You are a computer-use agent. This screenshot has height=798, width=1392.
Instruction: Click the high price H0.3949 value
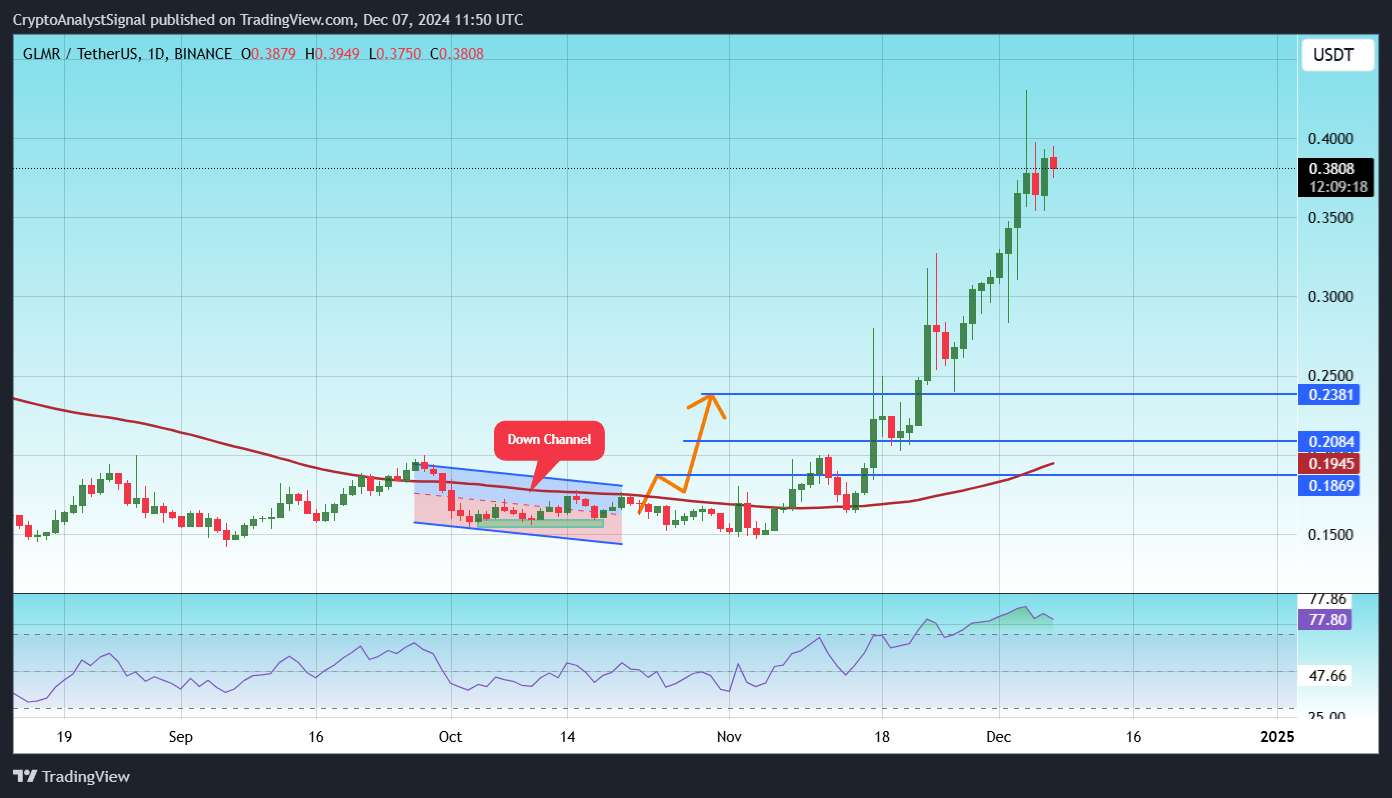(x=333, y=53)
